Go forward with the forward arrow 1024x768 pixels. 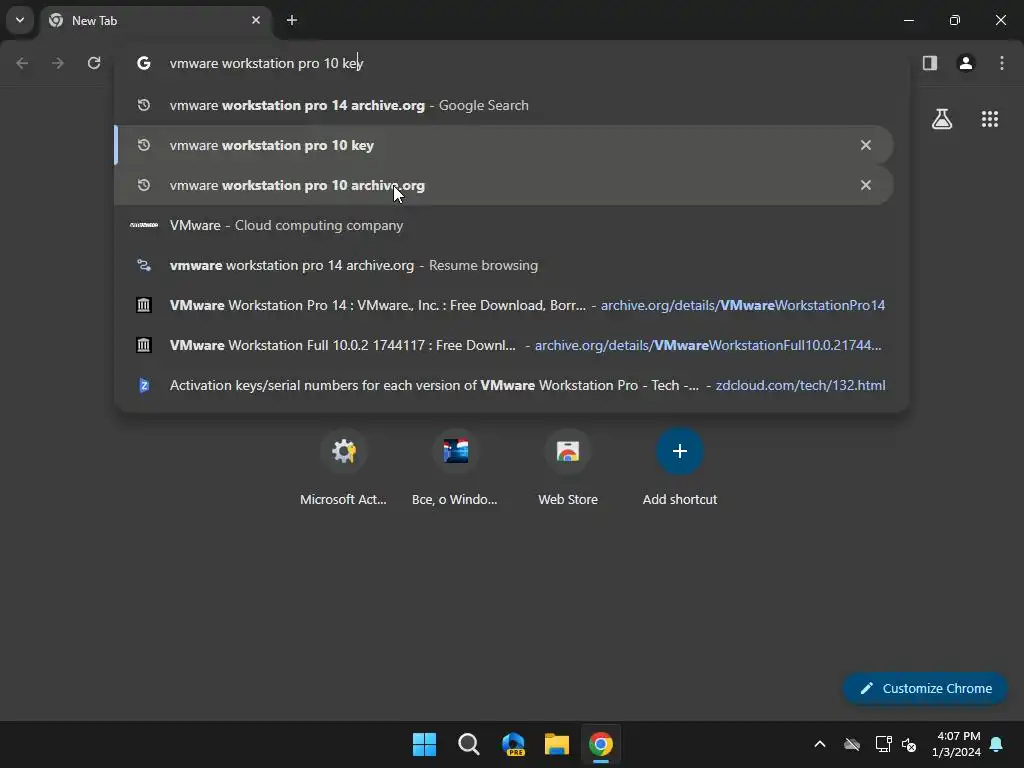click(58, 63)
